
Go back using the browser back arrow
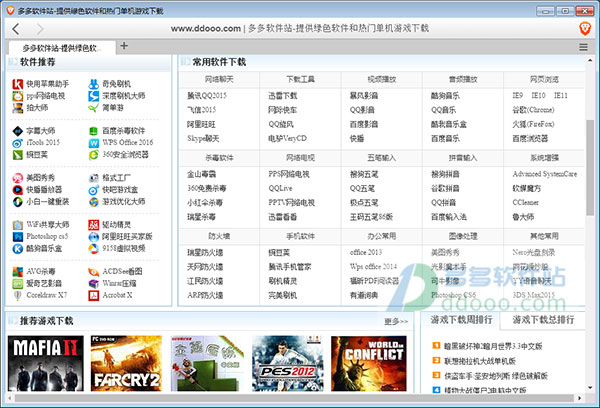point(16,29)
